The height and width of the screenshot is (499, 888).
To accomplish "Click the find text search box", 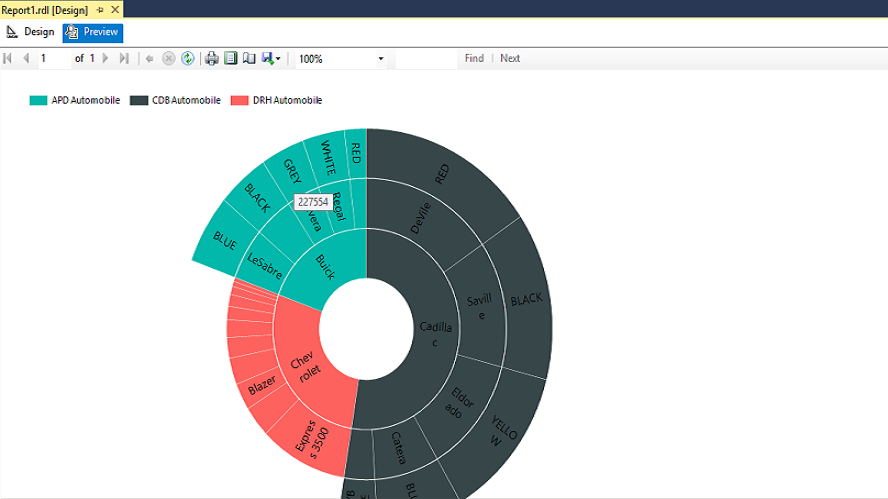I will click(x=426, y=58).
